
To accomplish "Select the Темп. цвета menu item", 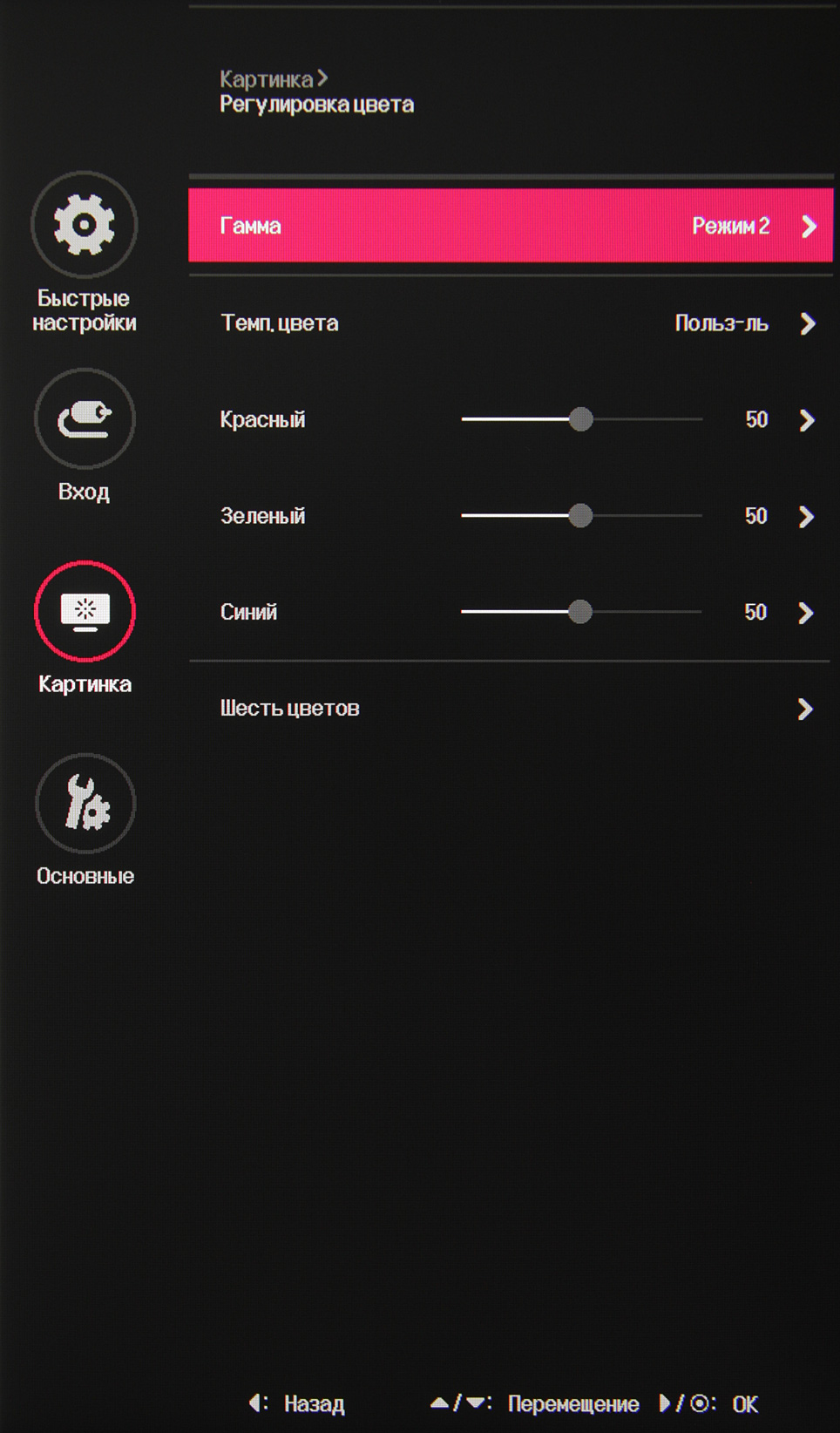I will (x=280, y=323).
